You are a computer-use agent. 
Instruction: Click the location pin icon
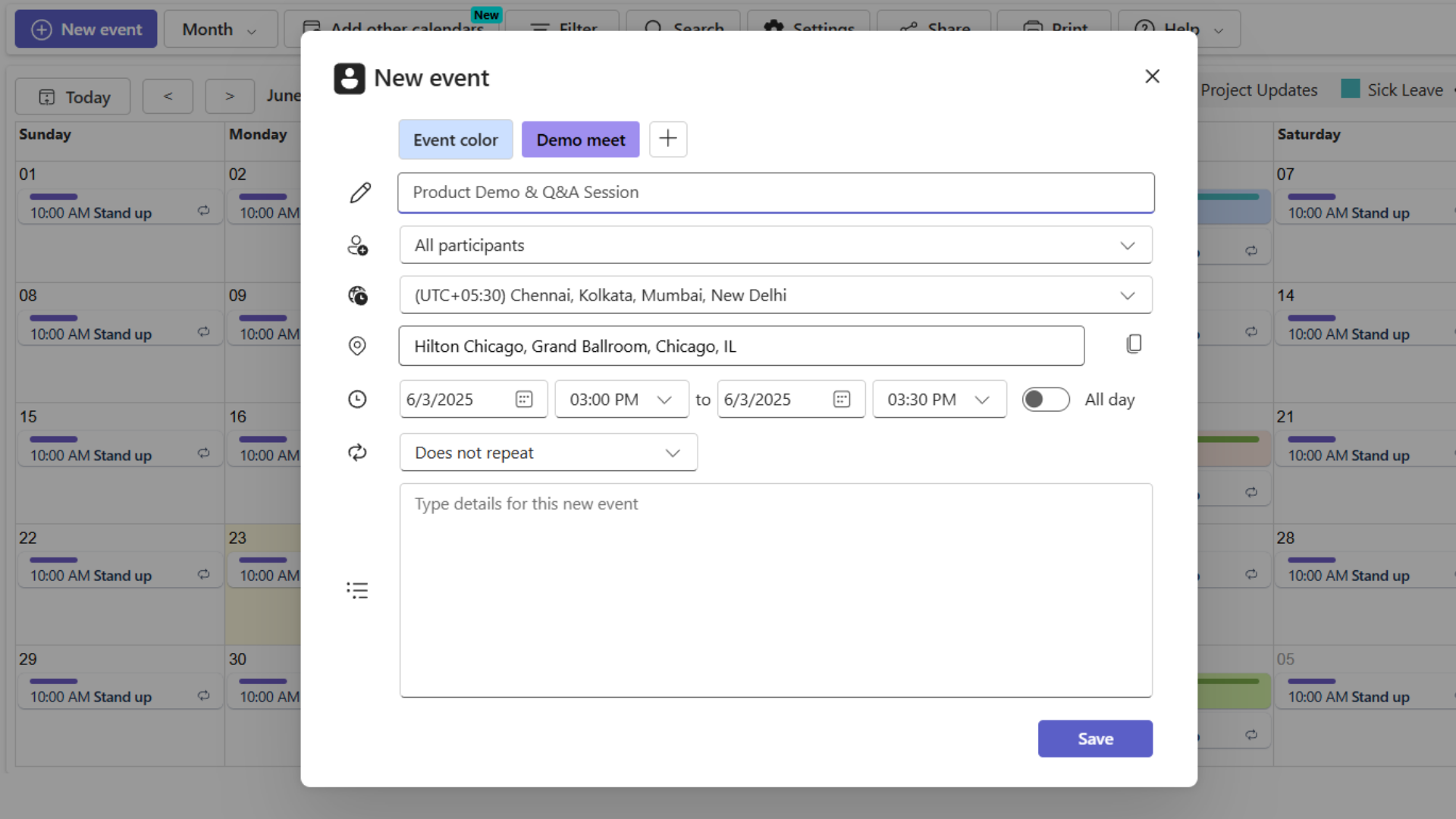(357, 346)
